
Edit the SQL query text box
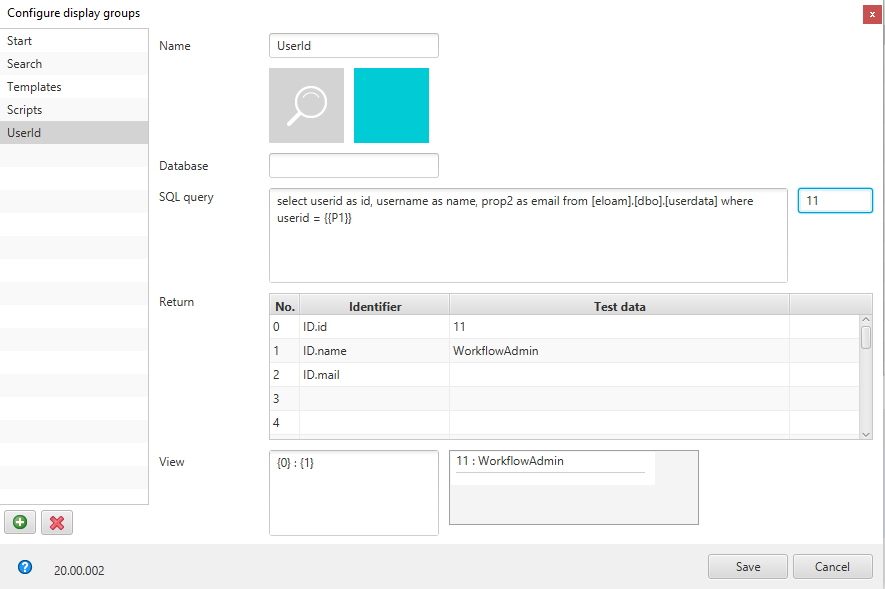[528, 235]
